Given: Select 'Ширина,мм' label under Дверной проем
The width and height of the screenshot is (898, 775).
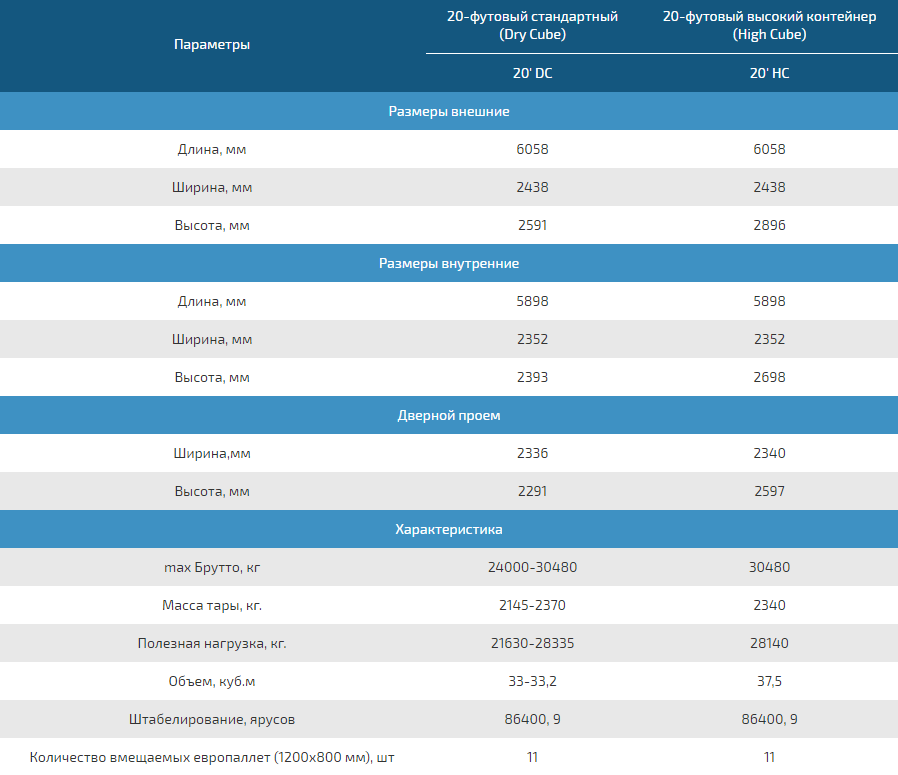Looking at the screenshot, I should coord(212,454).
